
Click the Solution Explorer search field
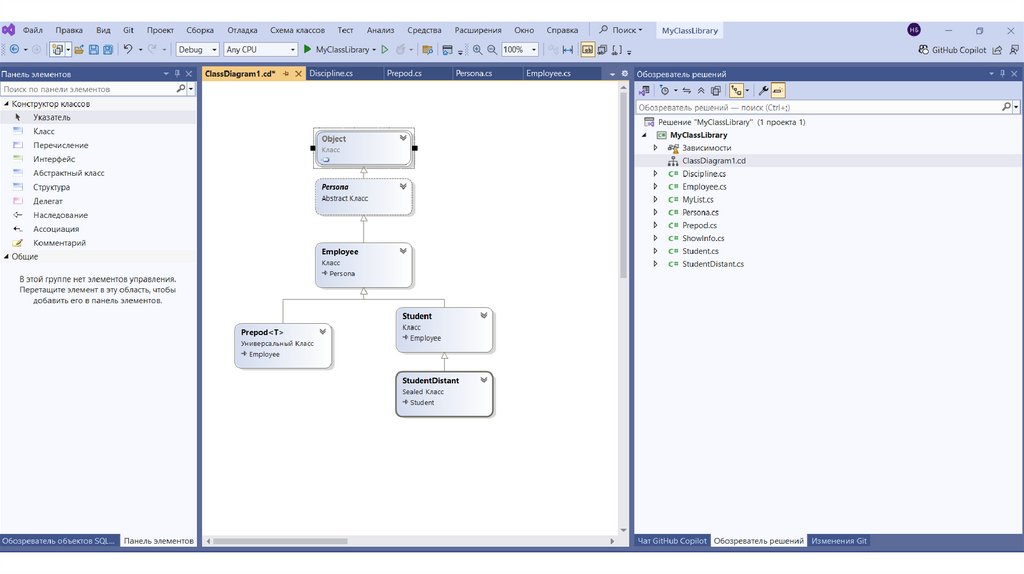pos(819,107)
